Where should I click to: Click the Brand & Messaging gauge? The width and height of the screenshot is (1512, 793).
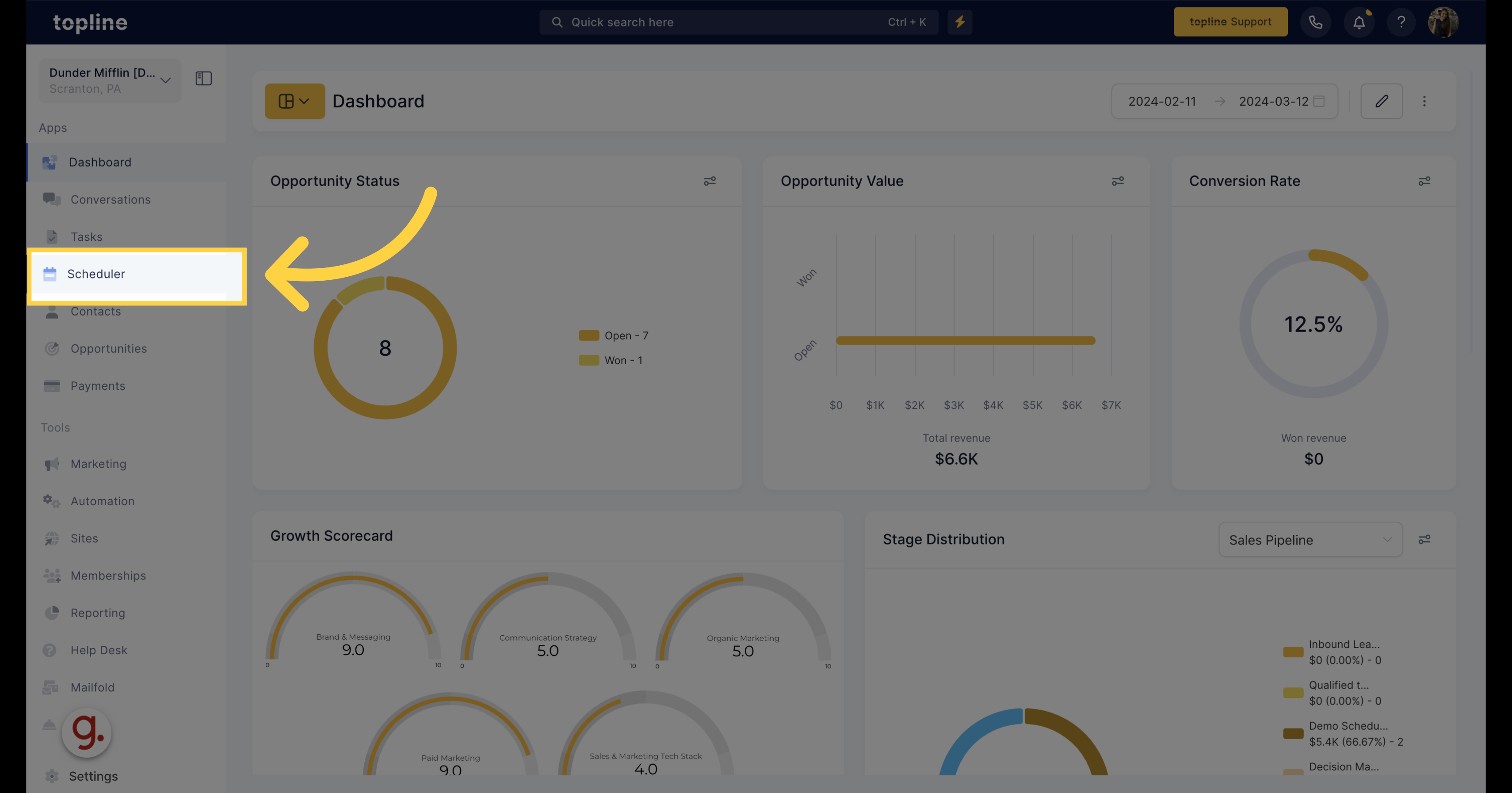pos(353,619)
